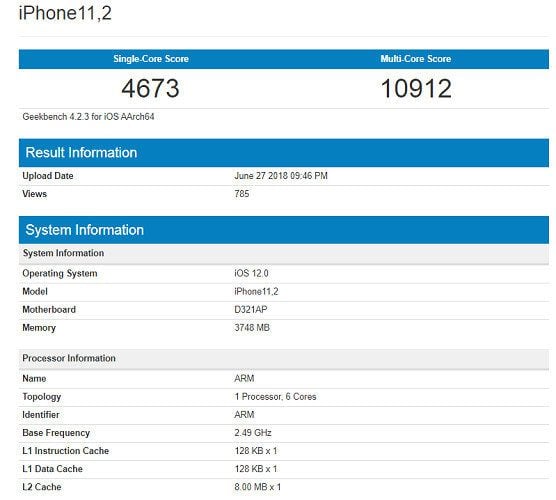Click 128 KB x 1 in L1 Data Cache row
556x500 pixels.
click(x=256, y=469)
